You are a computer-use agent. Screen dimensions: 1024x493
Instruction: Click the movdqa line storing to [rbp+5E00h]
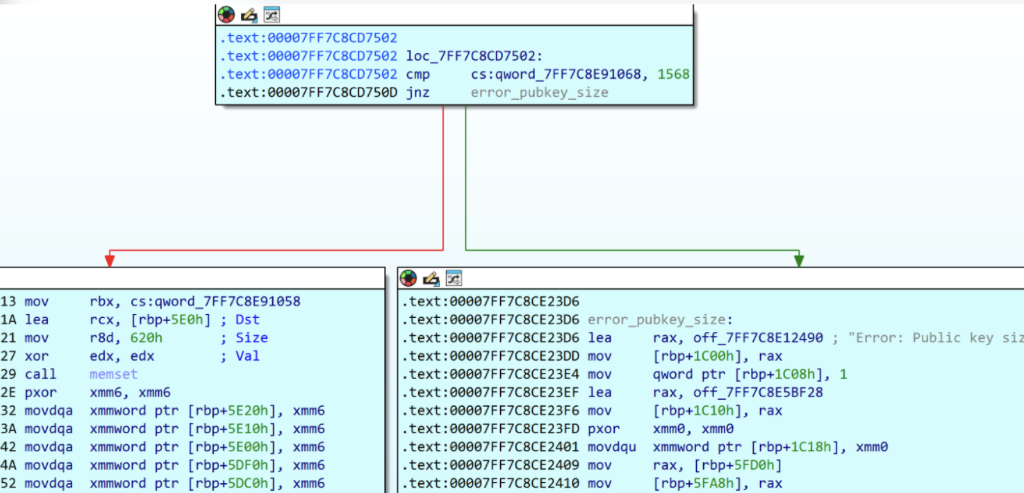tap(162, 447)
